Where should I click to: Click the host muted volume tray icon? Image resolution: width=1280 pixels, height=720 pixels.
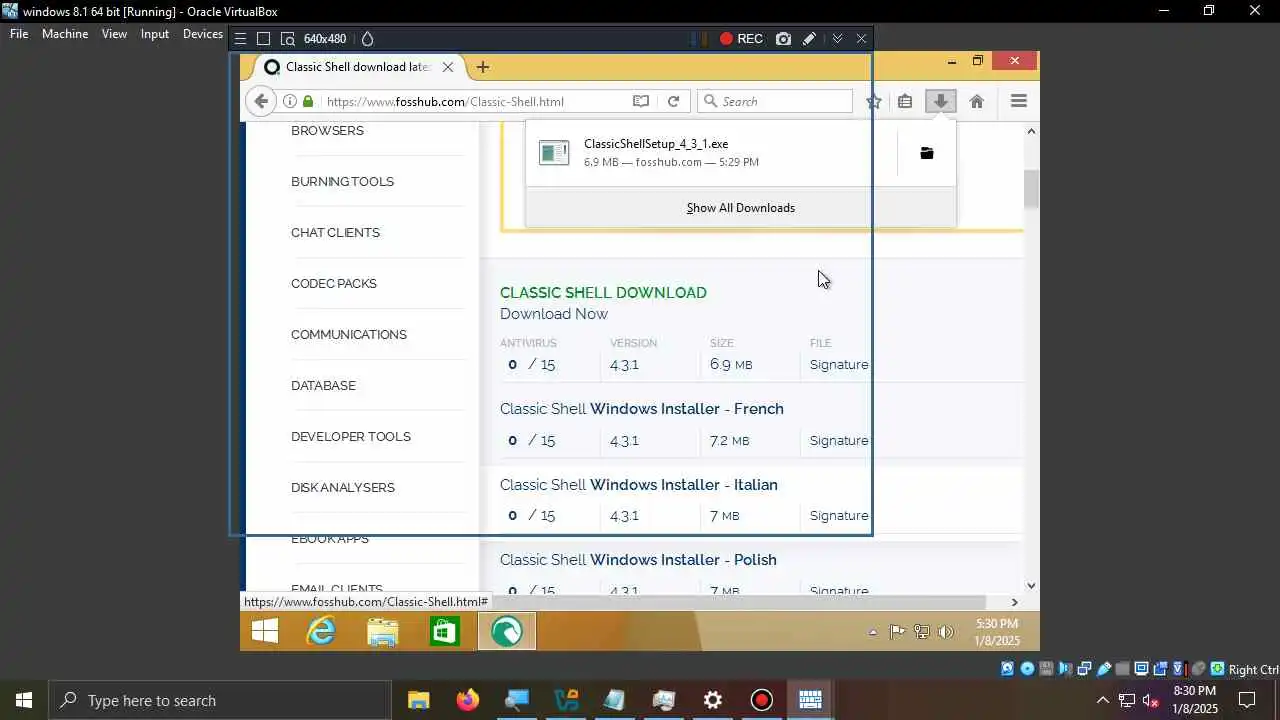point(1151,700)
